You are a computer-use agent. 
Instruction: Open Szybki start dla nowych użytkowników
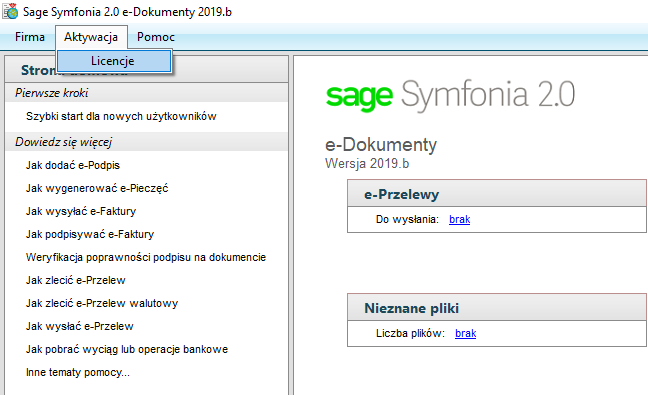[x=121, y=116]
